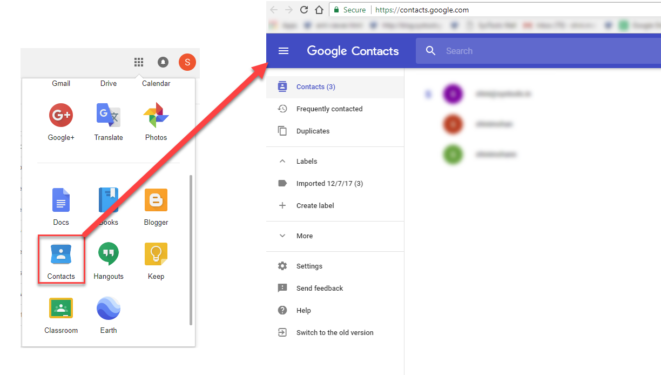
Task: Toggle the hamburger main menu
Action: pyautogui.click(x=283, y=51)
